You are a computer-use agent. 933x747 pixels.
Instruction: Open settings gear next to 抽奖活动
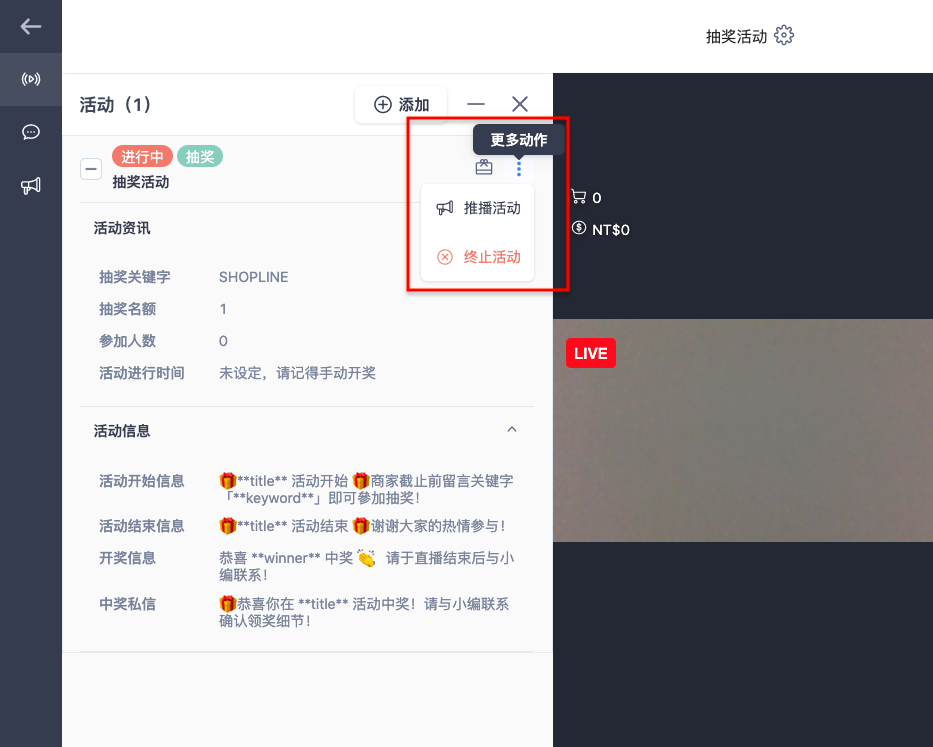click(x=784, y=36)
